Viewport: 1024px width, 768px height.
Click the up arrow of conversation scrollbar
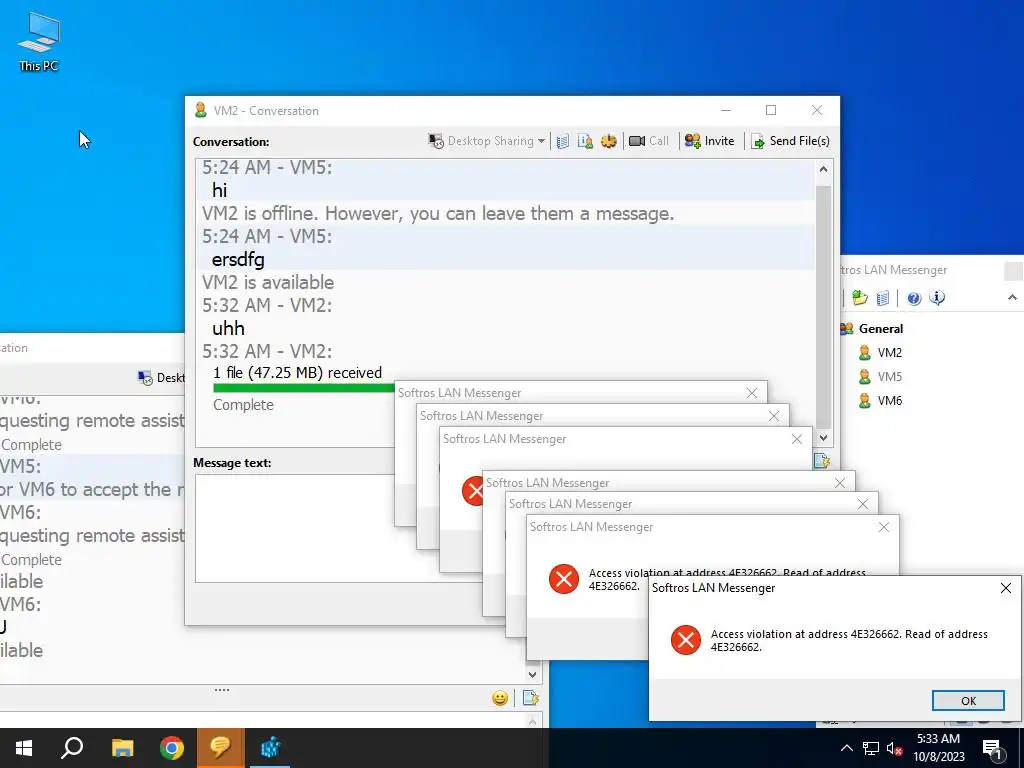click(x=823, y=170)
